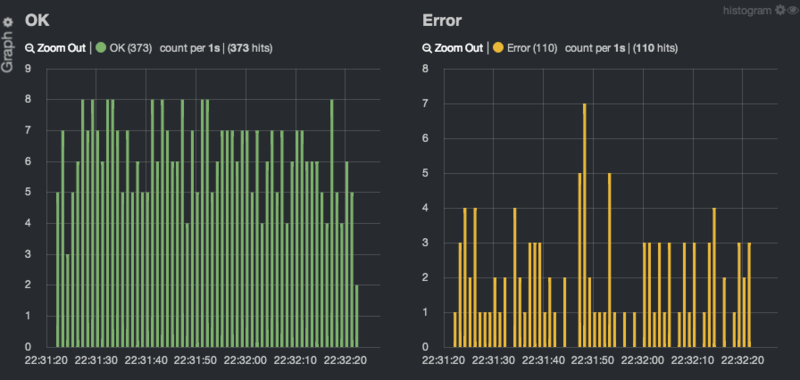Click Error chart count per 1s text

pos(595,48)
